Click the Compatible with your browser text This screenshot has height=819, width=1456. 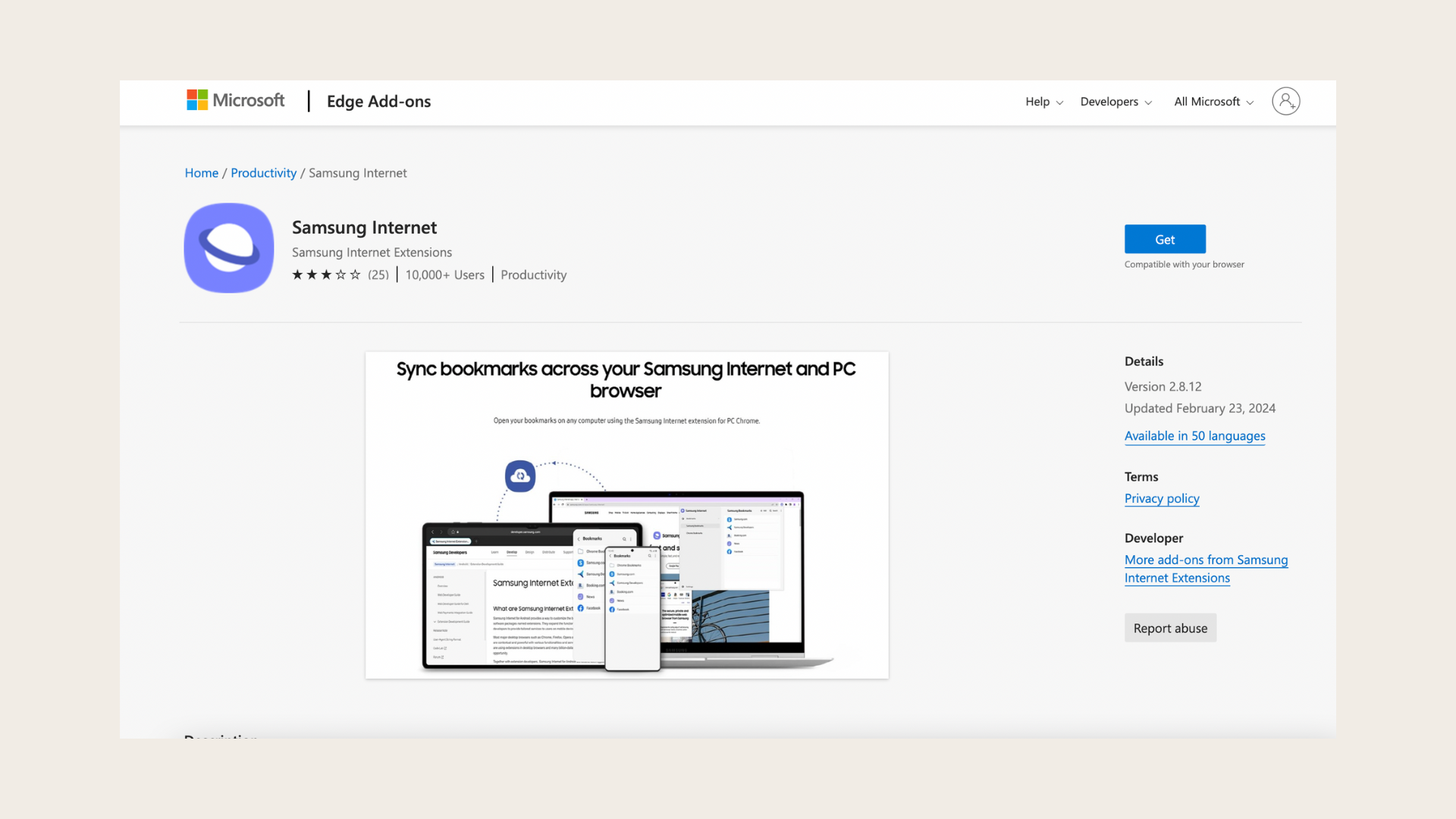click(1184, 265)
